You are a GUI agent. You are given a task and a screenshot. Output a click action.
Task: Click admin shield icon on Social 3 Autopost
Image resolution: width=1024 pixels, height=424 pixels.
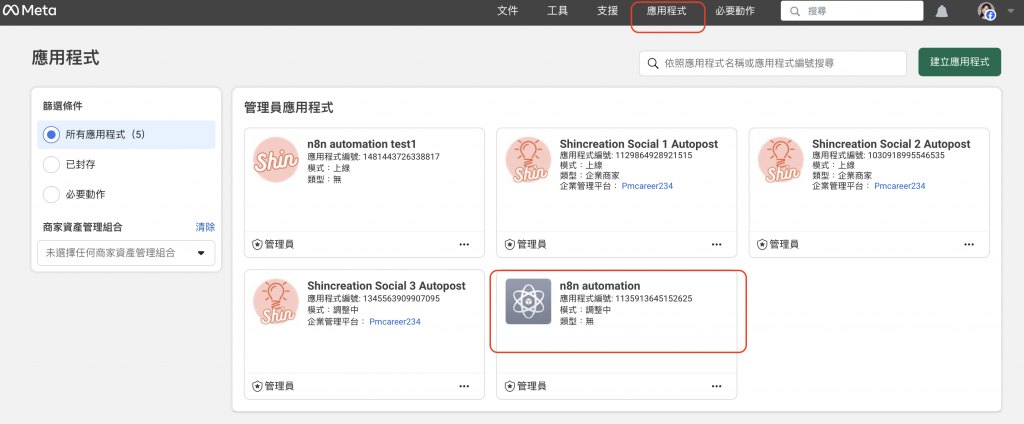pyautogui.click(x=257, y=386)
